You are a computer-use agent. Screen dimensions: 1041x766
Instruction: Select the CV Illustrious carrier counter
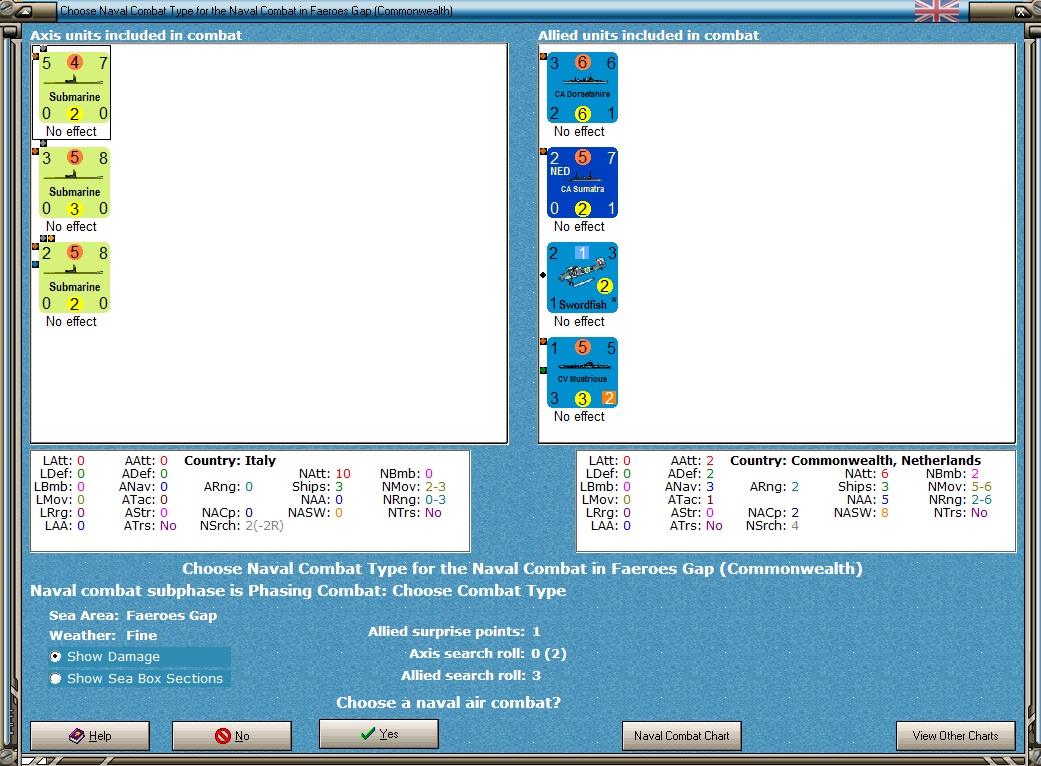582,372
